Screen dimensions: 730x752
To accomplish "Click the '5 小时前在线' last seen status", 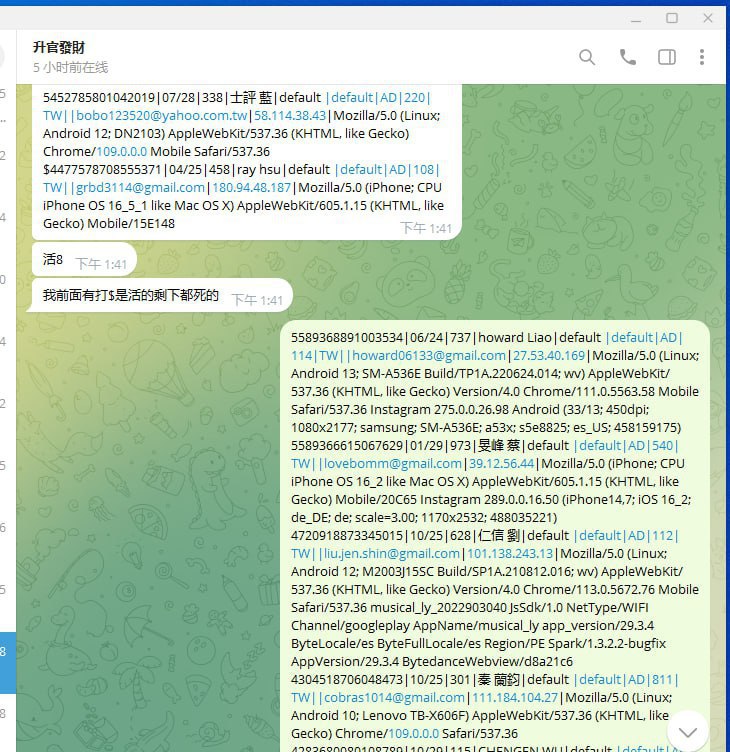I will click(71, 67).
